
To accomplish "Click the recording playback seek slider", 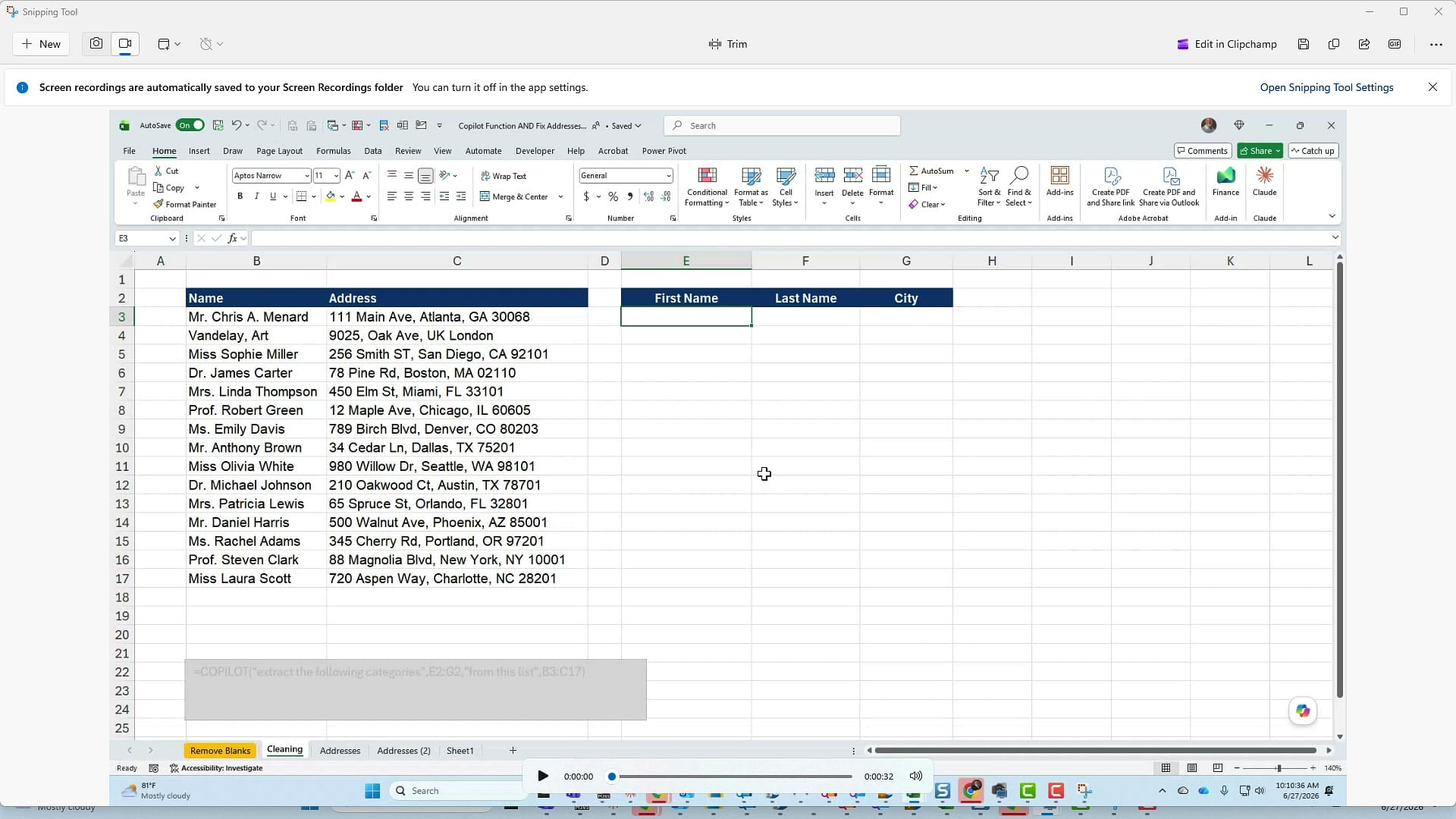I will pyautogui.click(x=732, y=777).
